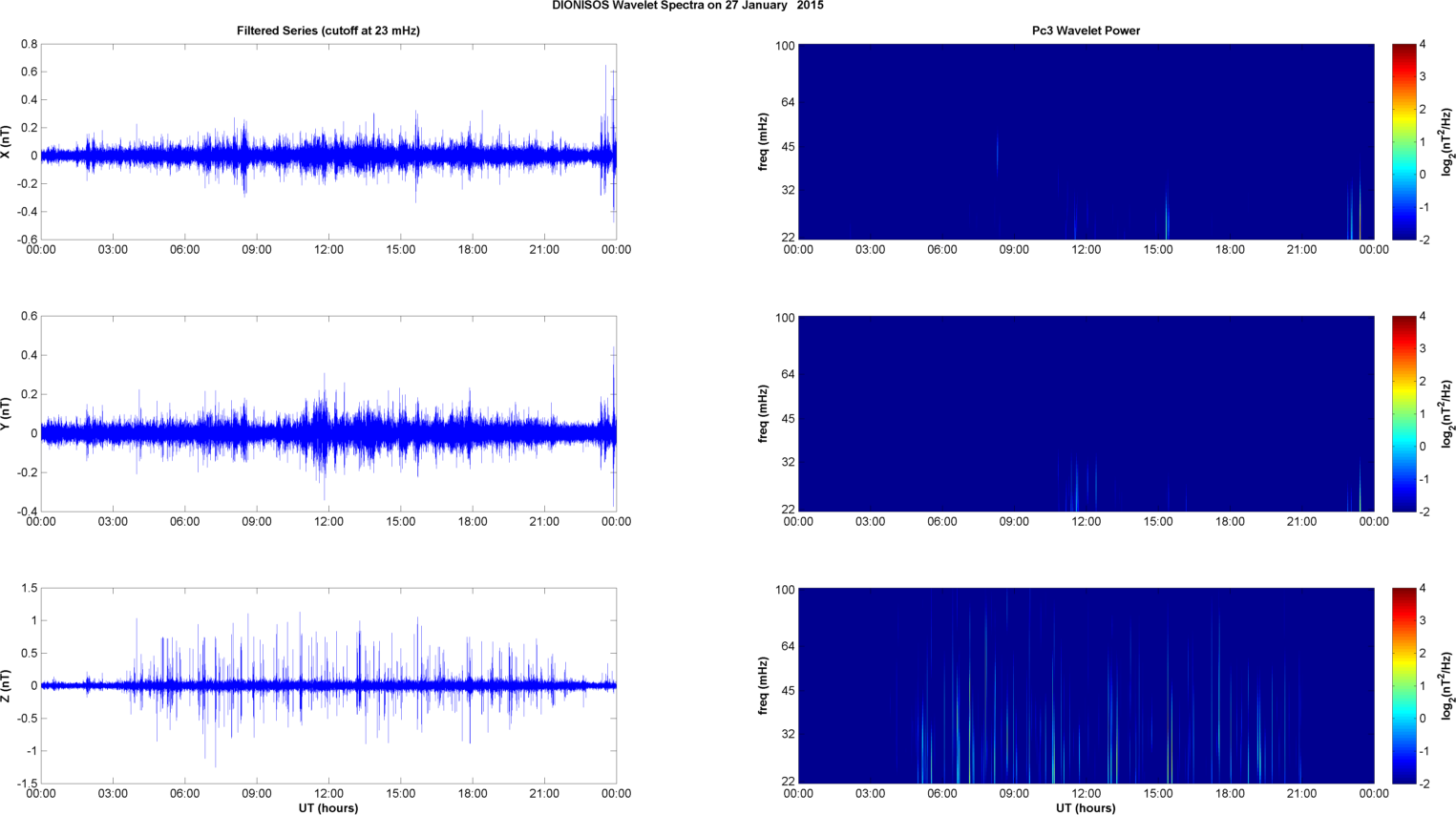Open the Y component filtered time series plot
Screen dimensions: 1456x815
[328, 414]
